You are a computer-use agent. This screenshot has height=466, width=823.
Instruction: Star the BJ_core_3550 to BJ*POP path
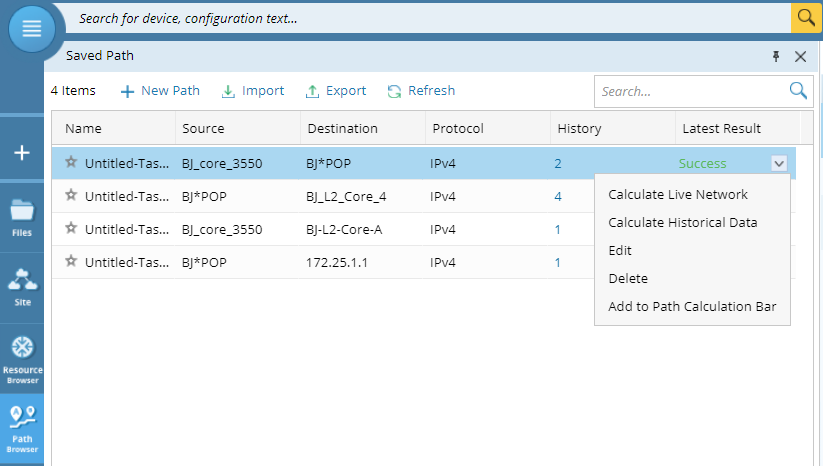(x=71, y=162)
